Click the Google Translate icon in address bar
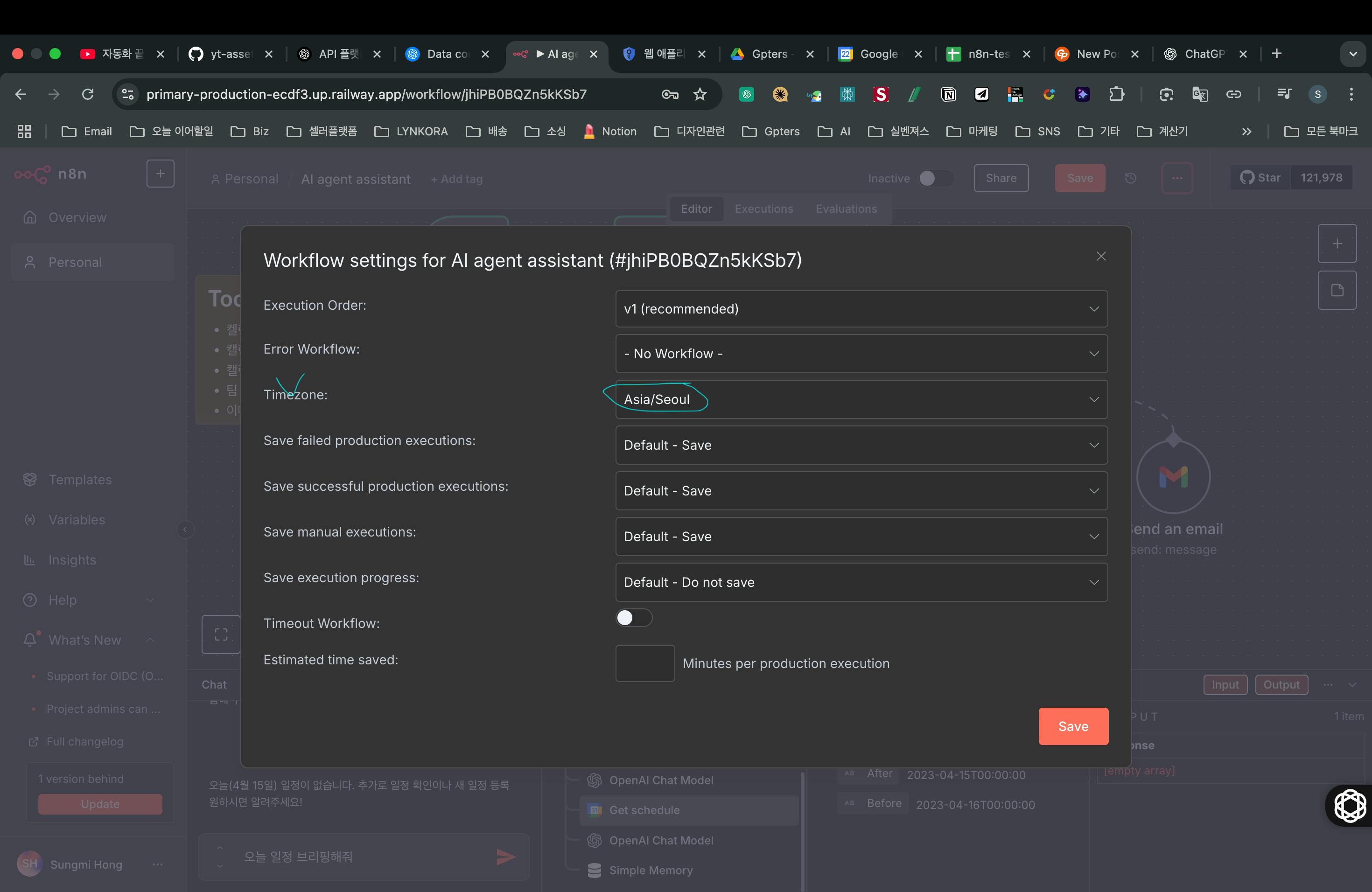The width and height of the screenshot is (1372, 892). 1200,95
